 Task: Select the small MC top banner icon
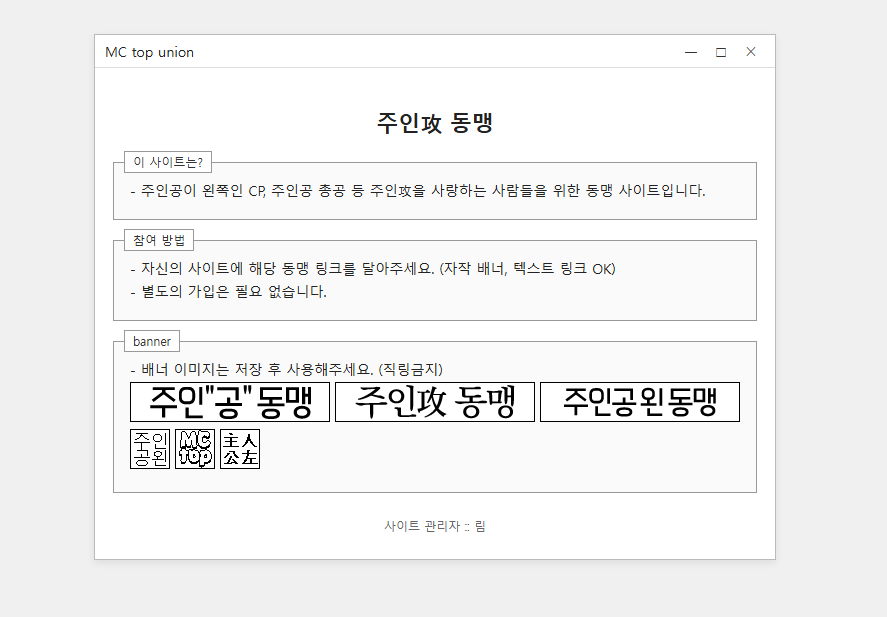pyautogui.click(x=195, y=449)
